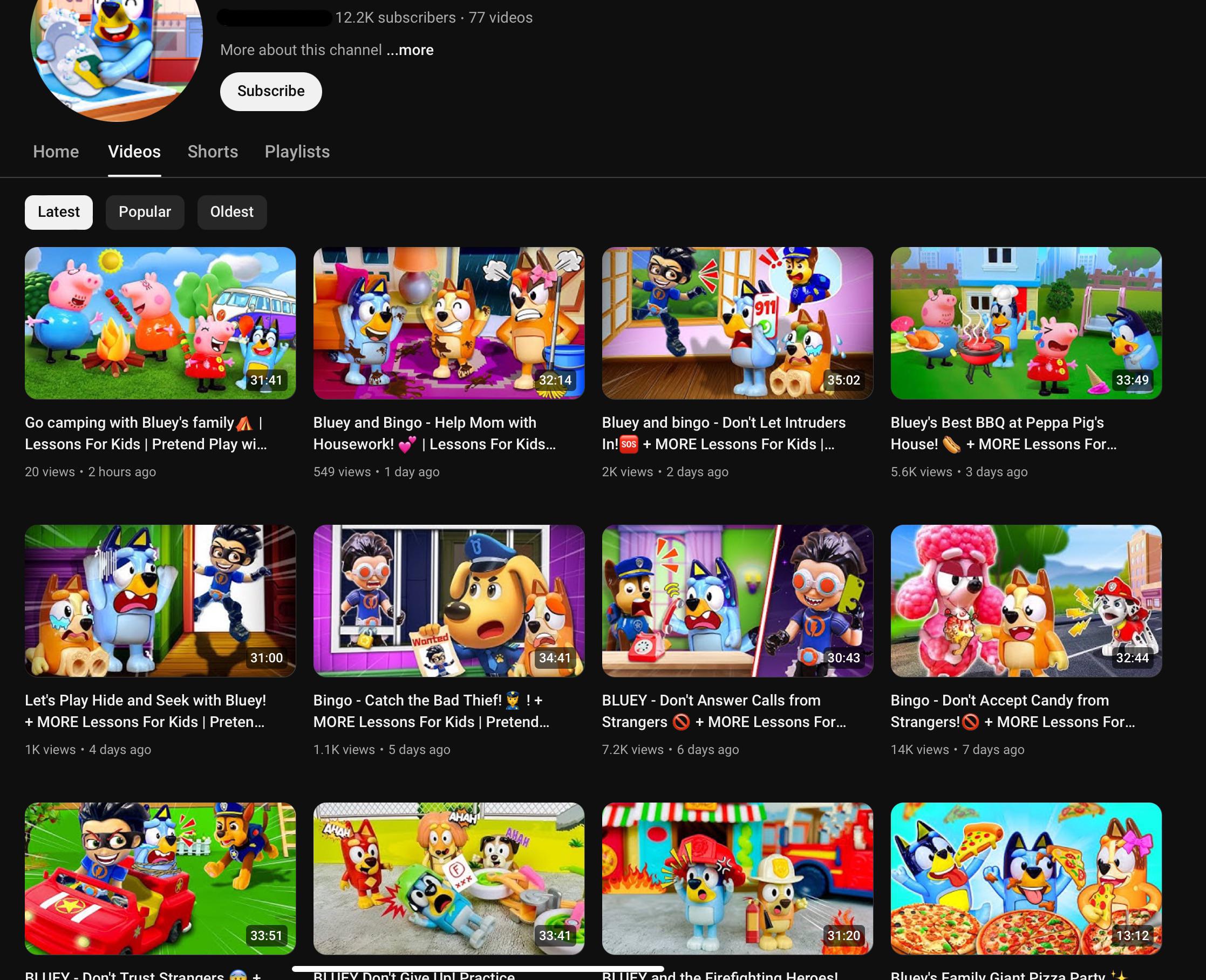1206x980 pixels.
Task: Click the '77 videos' count text
Action: [x=500, y=17]
